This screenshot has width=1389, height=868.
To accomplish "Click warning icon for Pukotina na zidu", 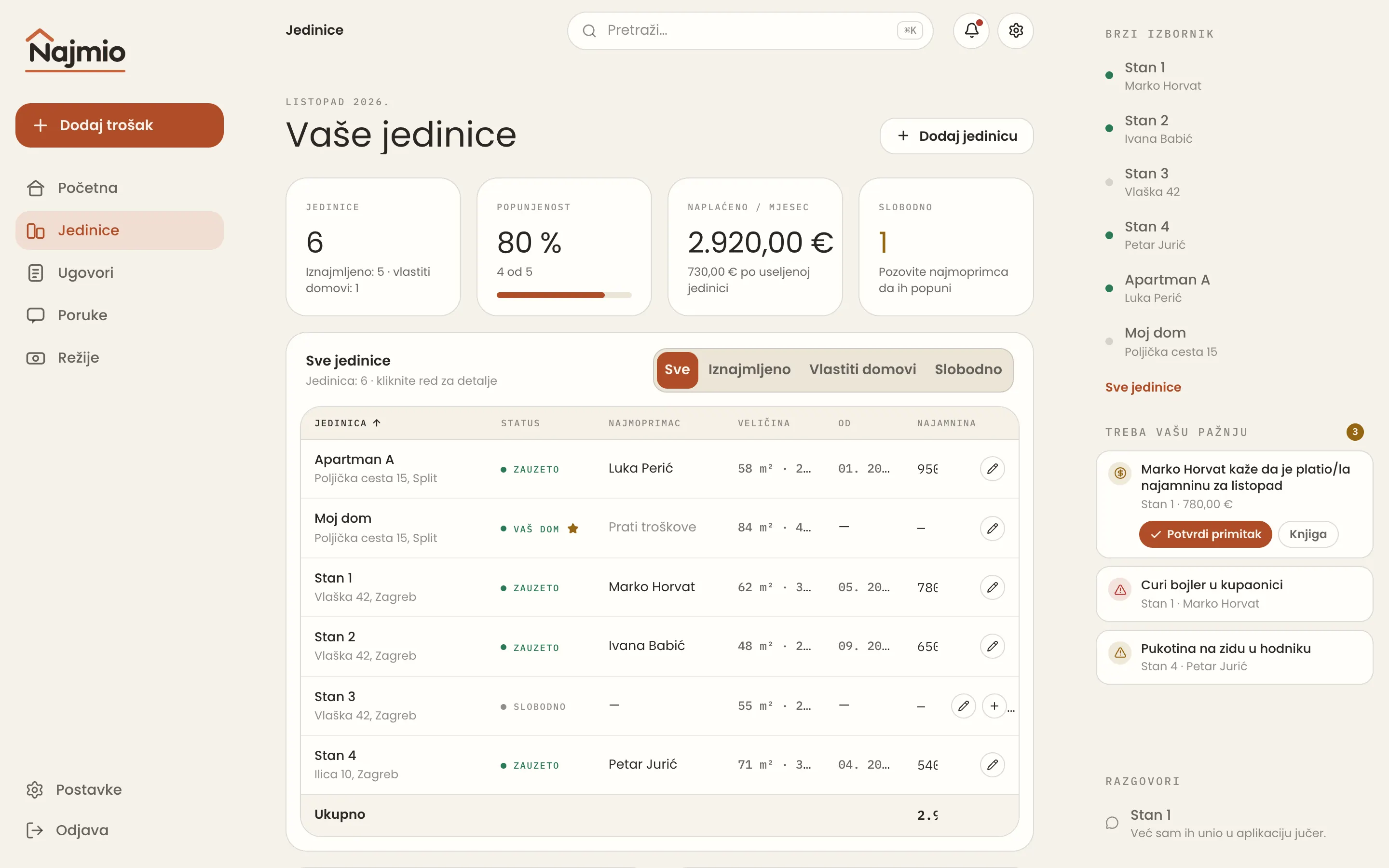I will (1120, 653).
